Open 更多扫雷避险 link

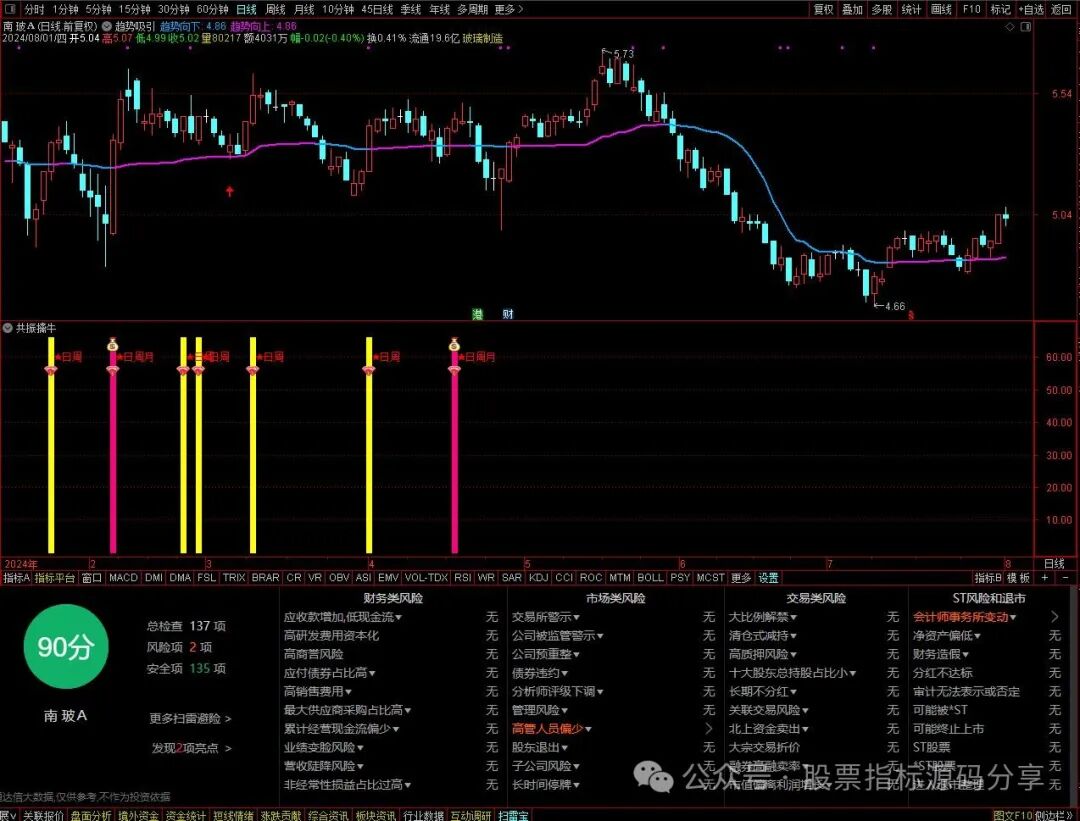pos(190,718)
